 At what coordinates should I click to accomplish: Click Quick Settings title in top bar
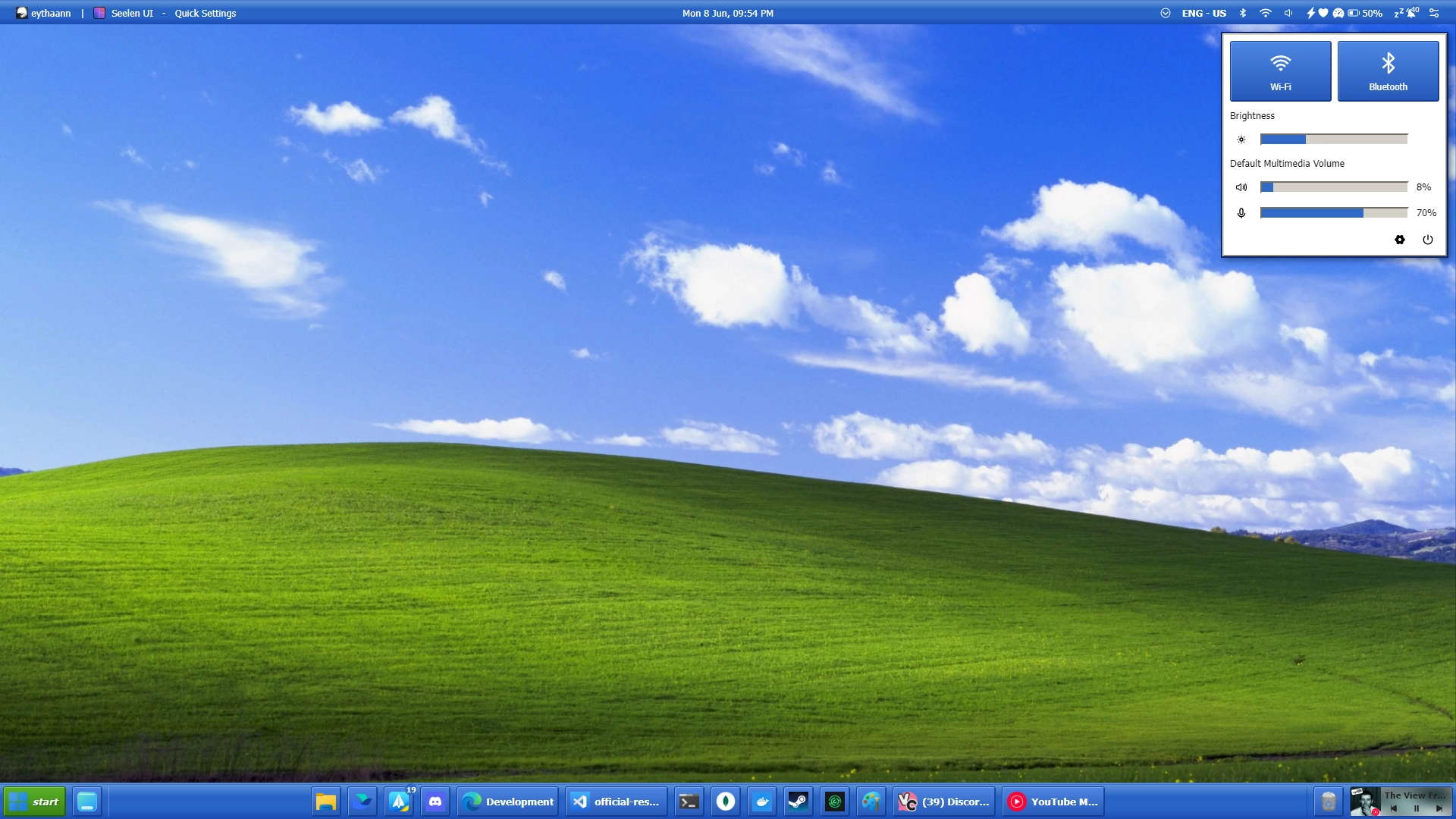pos(206,13)
